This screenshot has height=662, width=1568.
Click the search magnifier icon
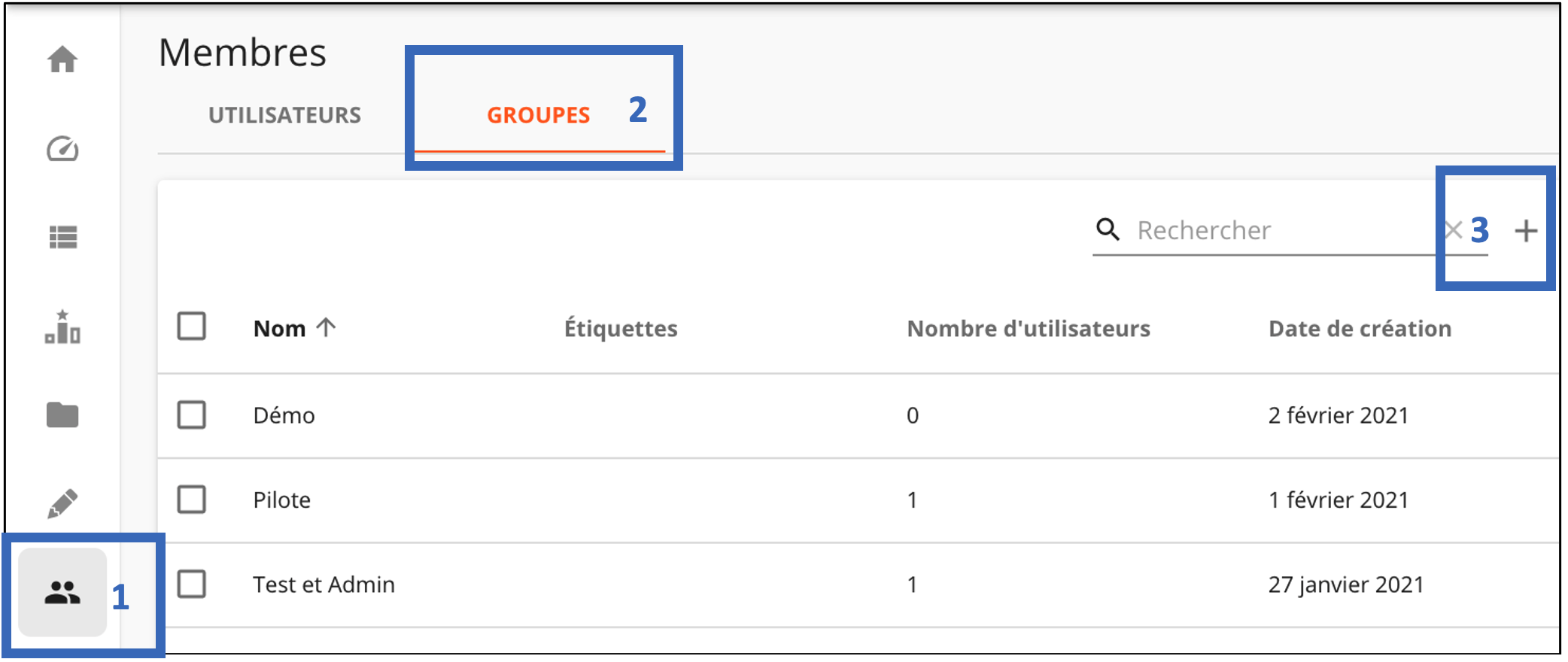[1108, 229]
